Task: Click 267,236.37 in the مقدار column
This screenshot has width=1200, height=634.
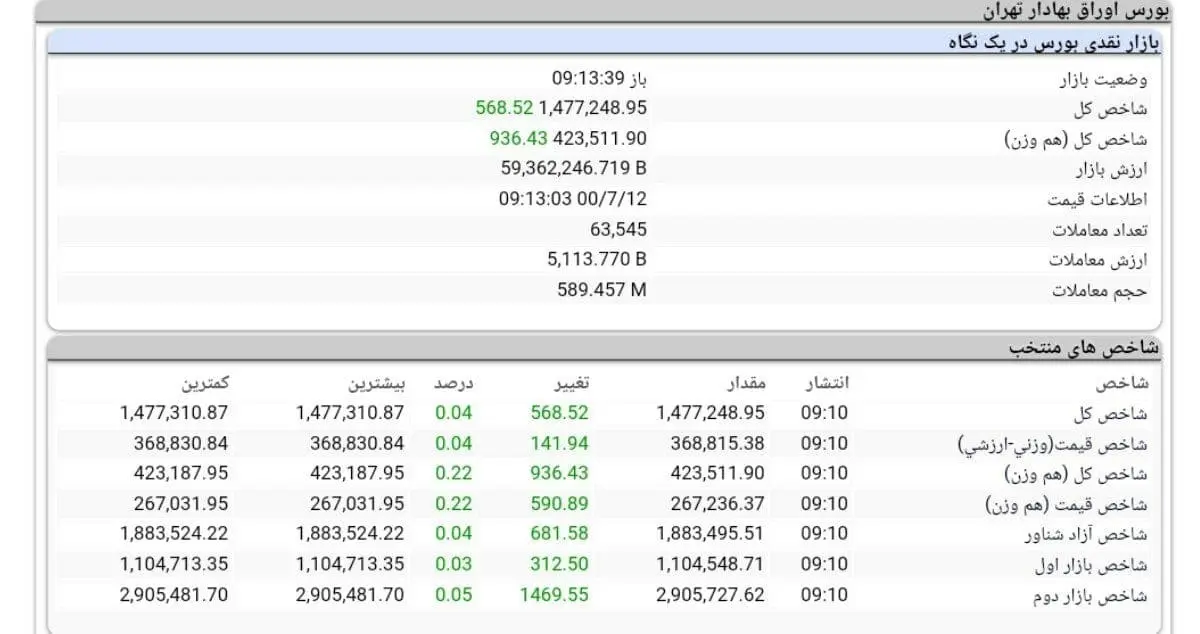Action: click(x=717, y=503)
